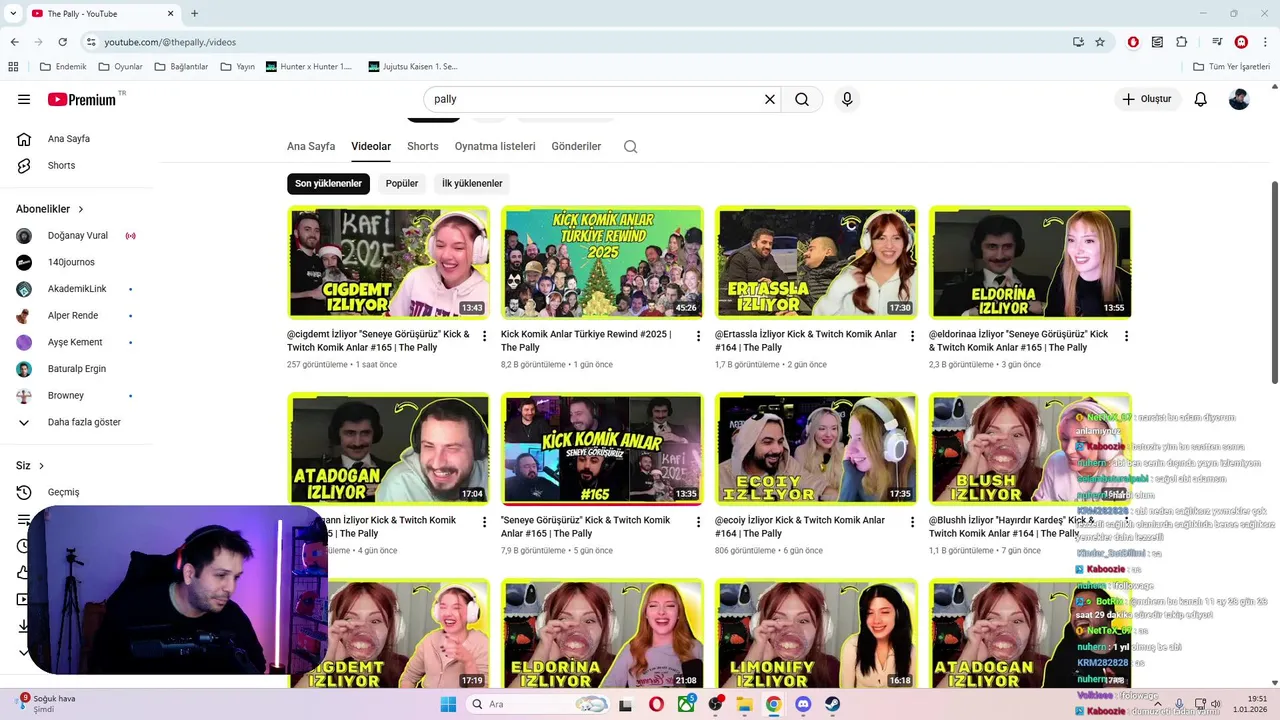Open options for Ertassla İzliyor video

coord(912,336)
